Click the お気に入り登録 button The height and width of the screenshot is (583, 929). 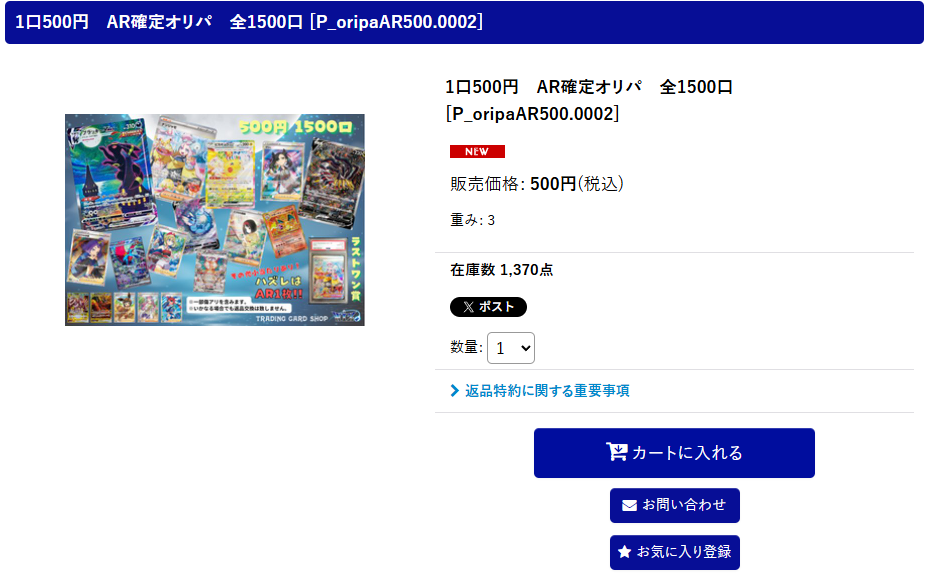[x=675, y=552]
